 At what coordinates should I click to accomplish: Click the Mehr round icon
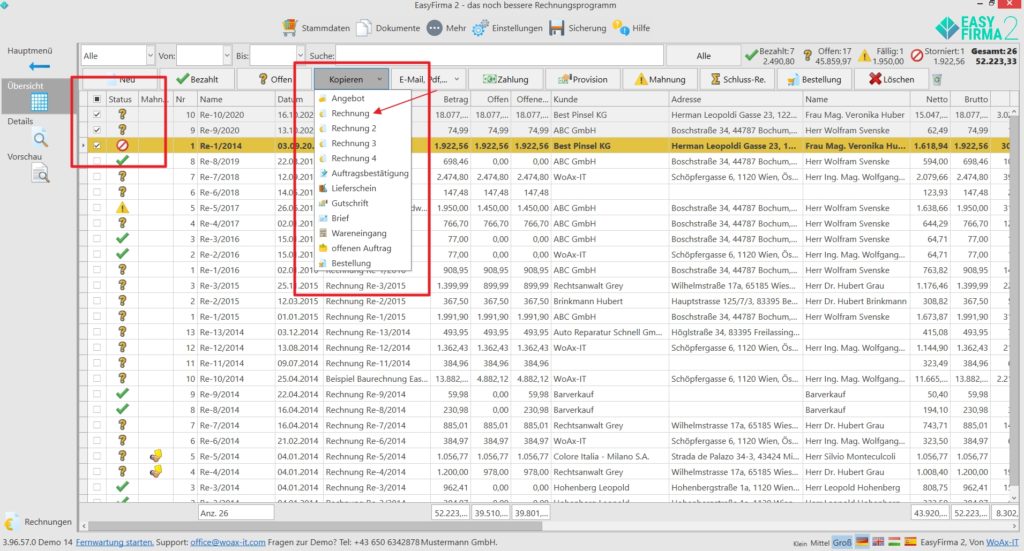pyautogui.click(x=434, y=28)
